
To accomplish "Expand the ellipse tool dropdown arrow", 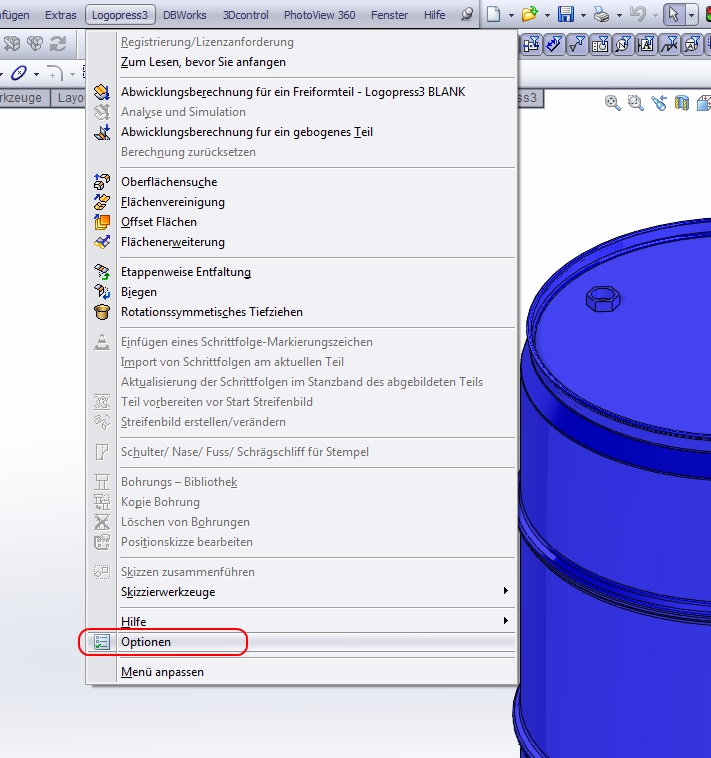I will [x=36, y=74].
